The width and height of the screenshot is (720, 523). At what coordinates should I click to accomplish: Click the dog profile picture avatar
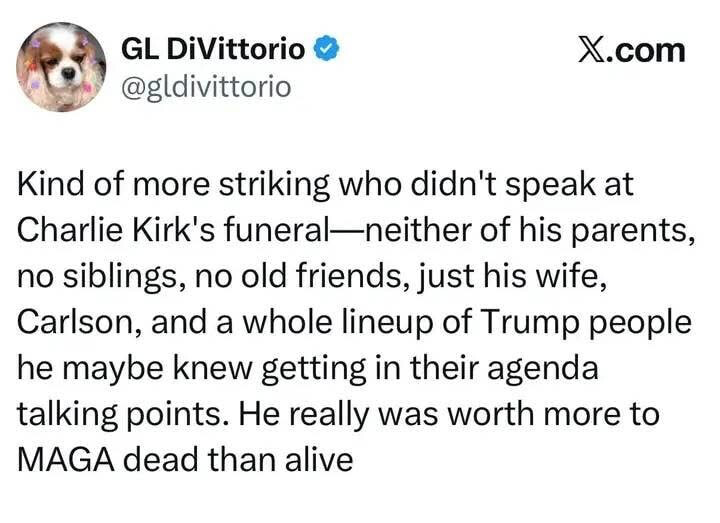pyautogui.click(x=61, y=67)
